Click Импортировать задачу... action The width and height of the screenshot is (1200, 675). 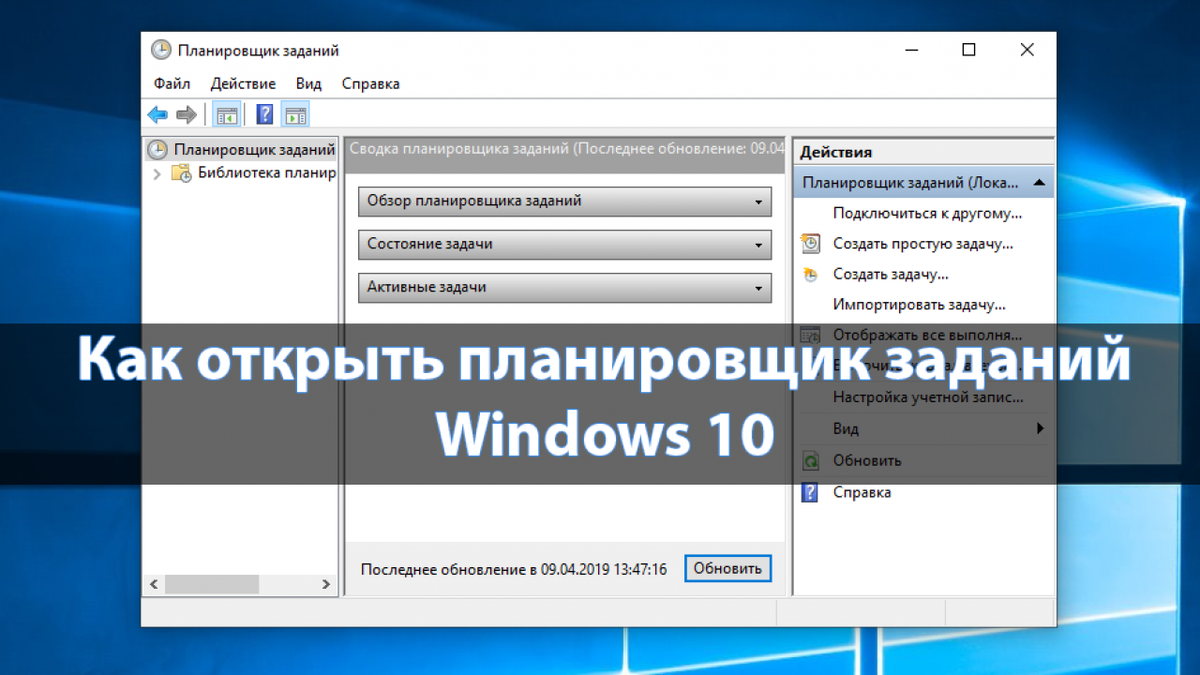[919, 305]
